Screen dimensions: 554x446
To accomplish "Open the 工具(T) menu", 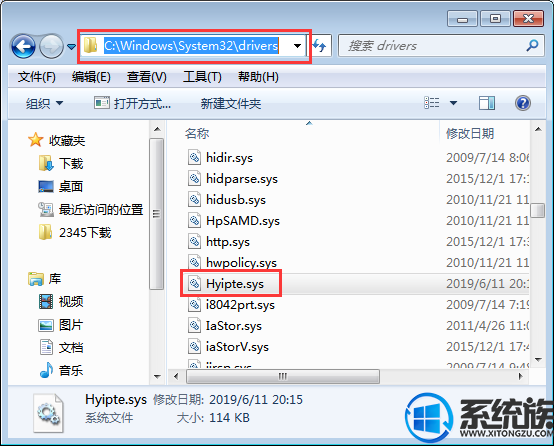I will click(202, 77).
